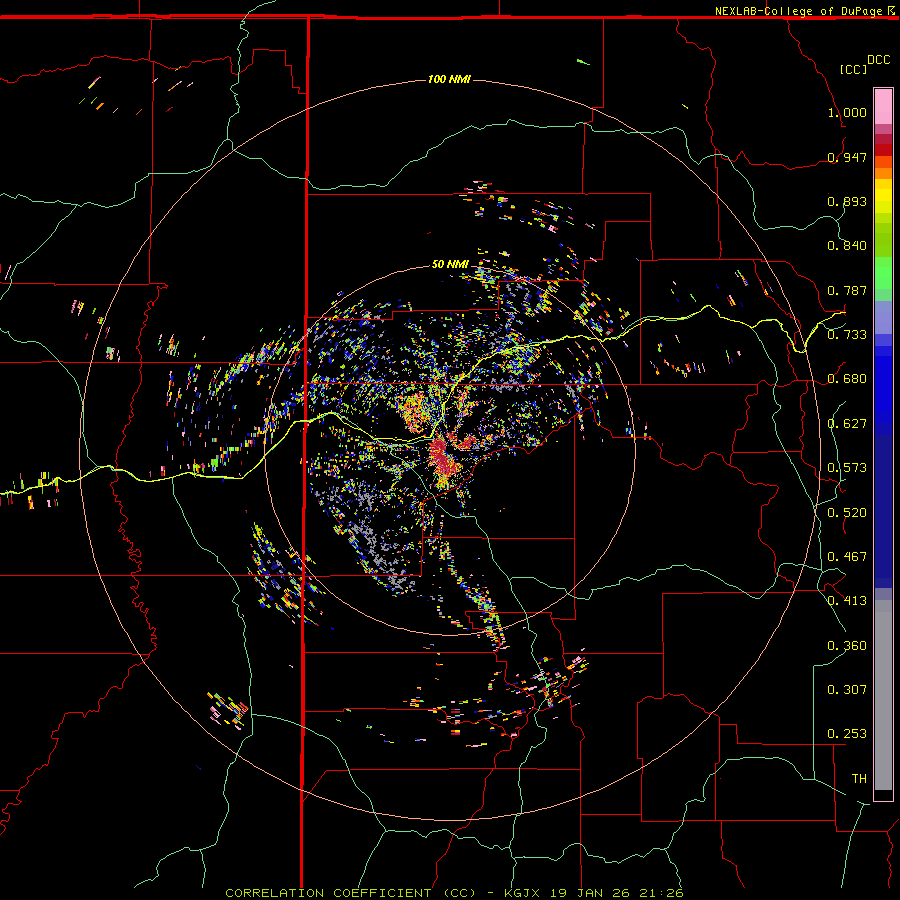This screenshot has height=900, width=900.
Task: Click the 21:26 timestamp
Action: [x=662, y=893]
